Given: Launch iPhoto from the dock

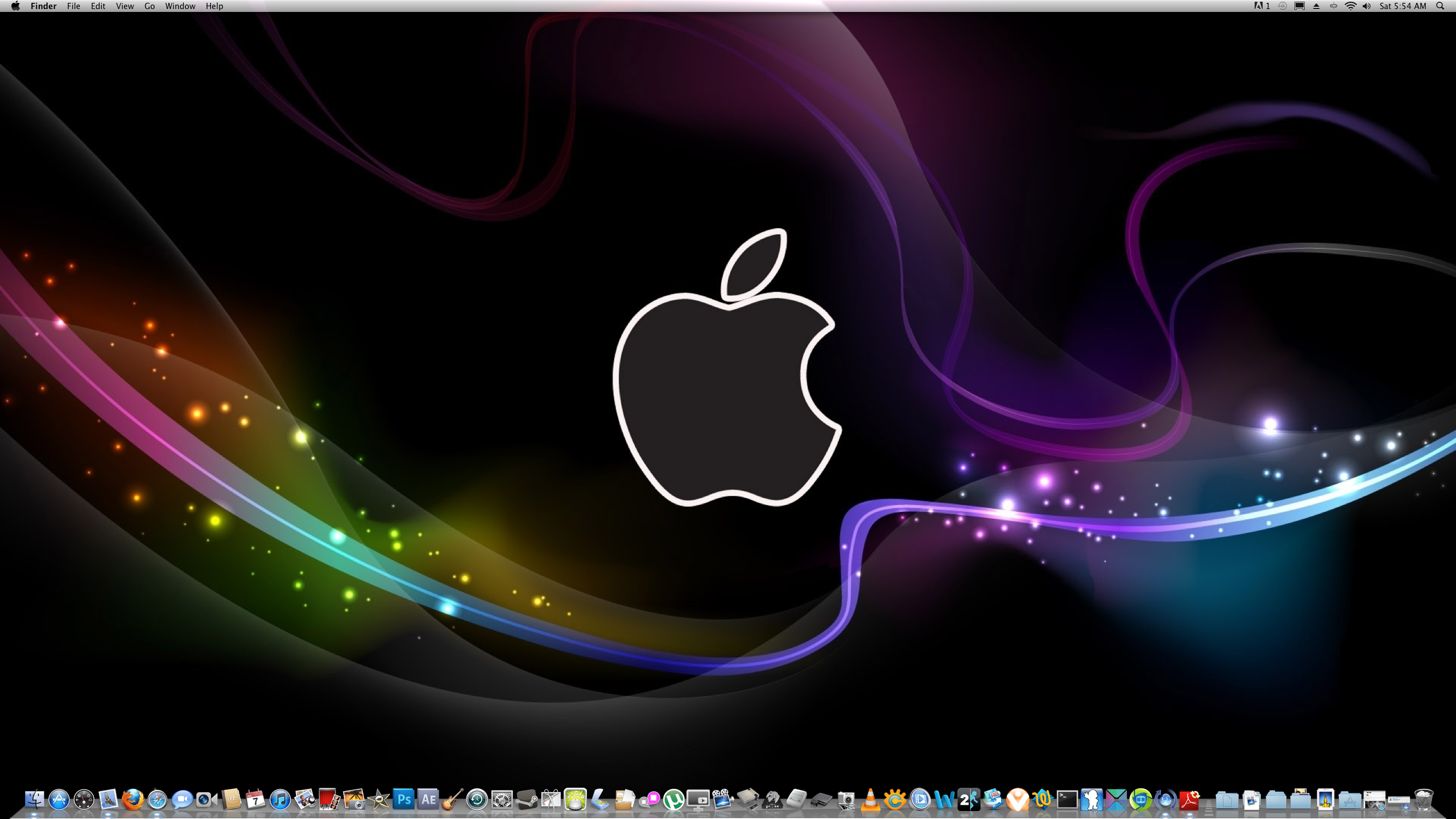Looking at the screenshot, I should click(354, 800).
